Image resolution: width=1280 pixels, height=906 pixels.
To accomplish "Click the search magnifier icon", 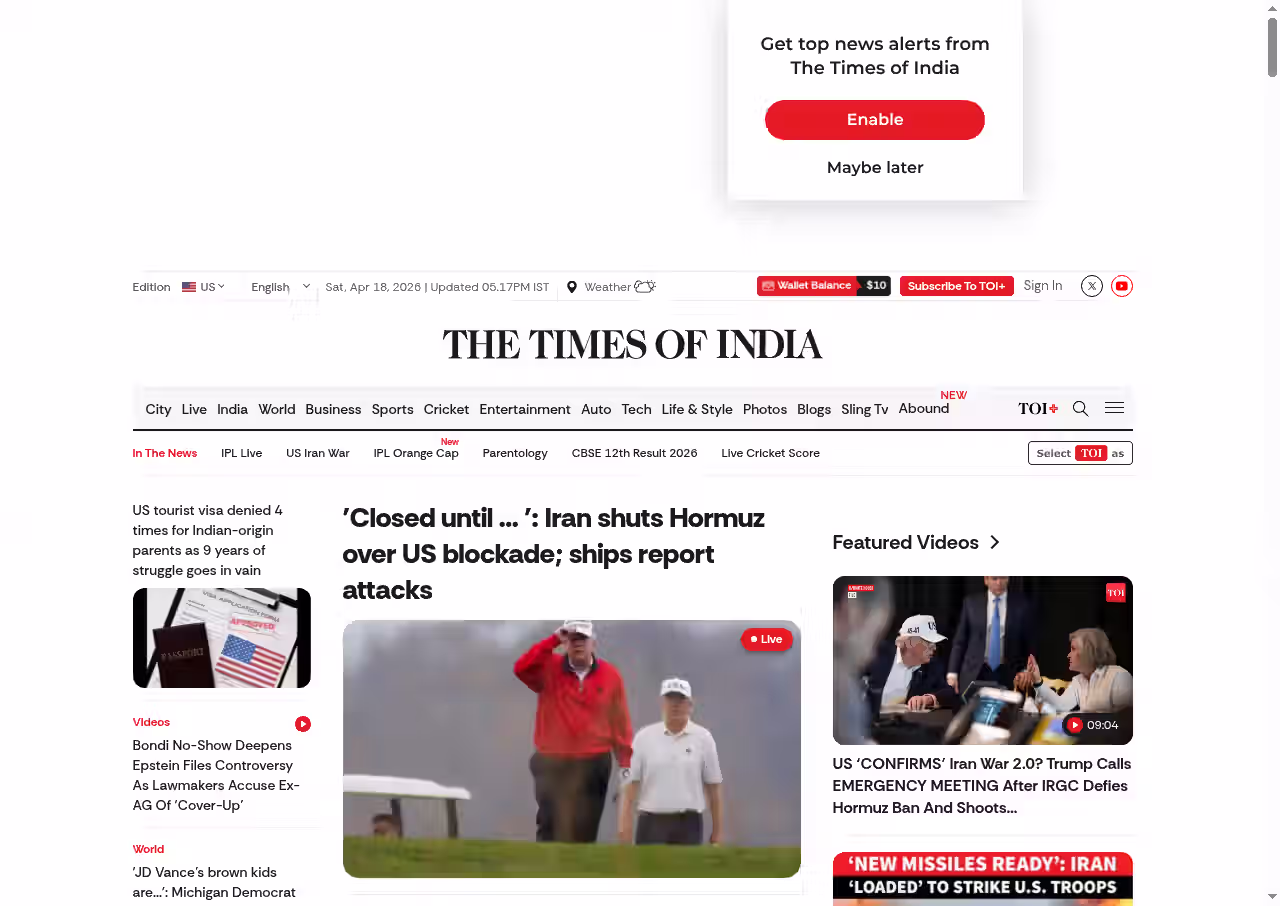I will point(1080,408).
